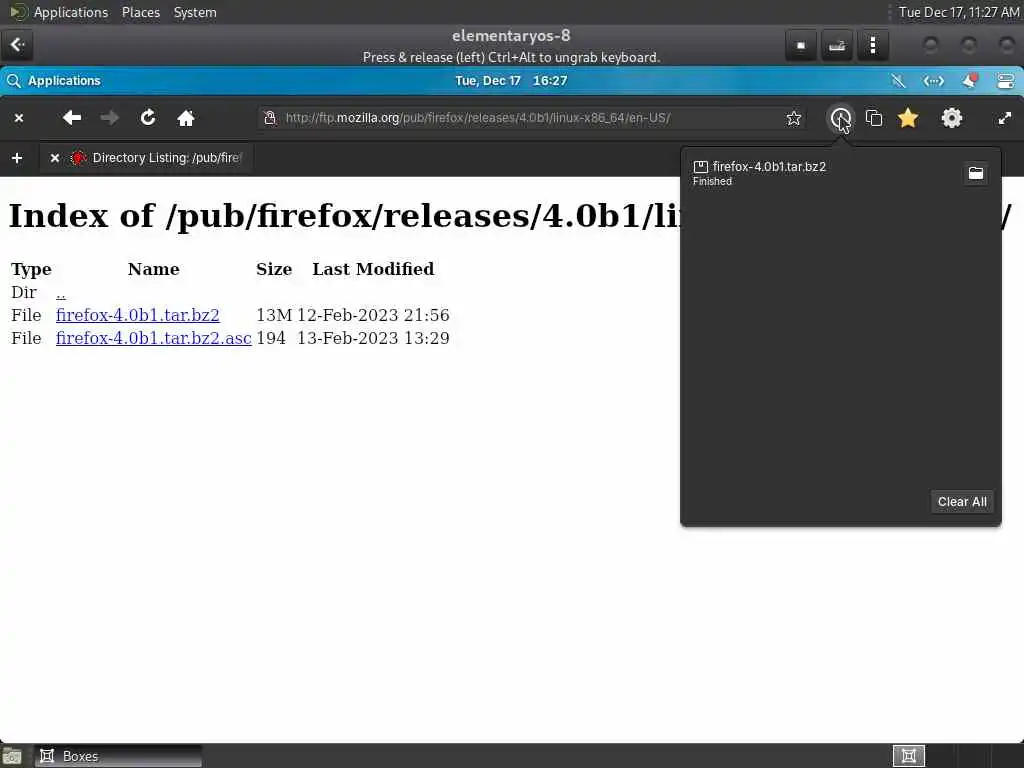Open bookmarks with the yellow star icon
The height and width of the screenshot is (768, 1024).
(908, 118)
